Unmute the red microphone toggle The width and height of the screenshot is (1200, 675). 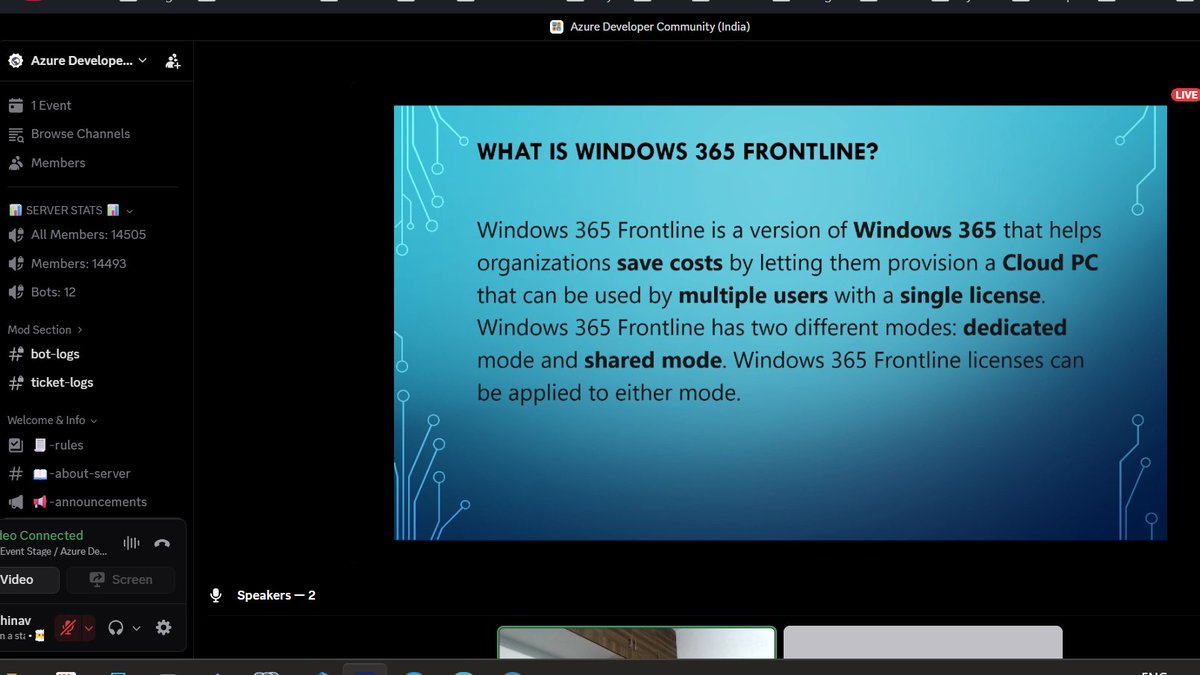[68, 628]
